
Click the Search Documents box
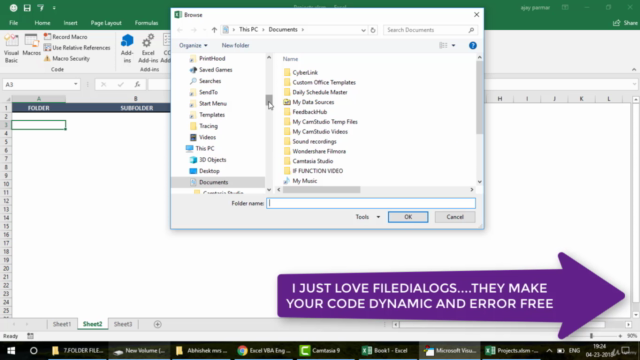pyautogui.click(x=429, y=30)
